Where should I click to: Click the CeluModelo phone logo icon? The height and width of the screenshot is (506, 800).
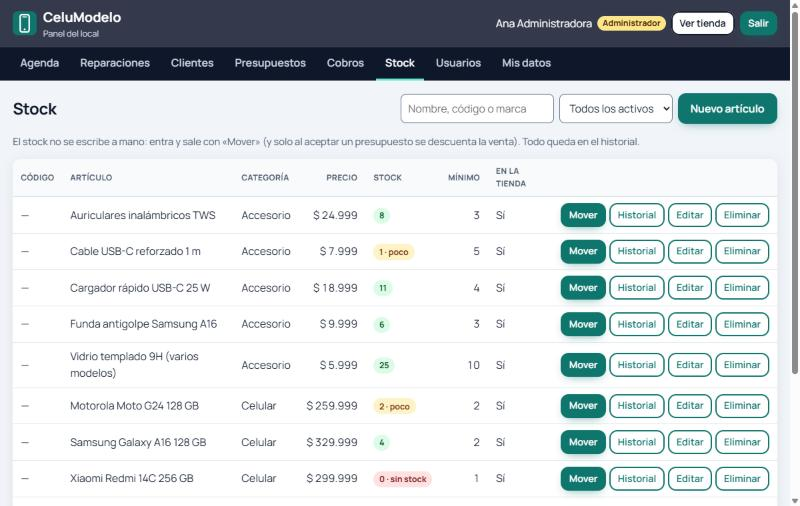pyautogui.click(x=24, y=23)
